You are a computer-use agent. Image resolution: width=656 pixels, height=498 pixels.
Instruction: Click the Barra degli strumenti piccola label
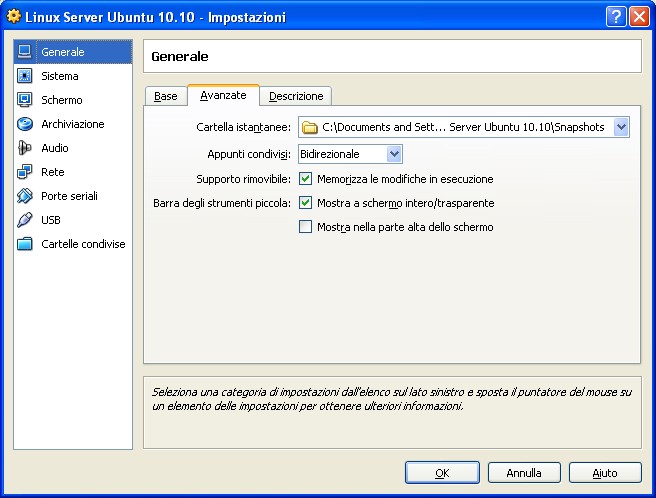point(222,203)
